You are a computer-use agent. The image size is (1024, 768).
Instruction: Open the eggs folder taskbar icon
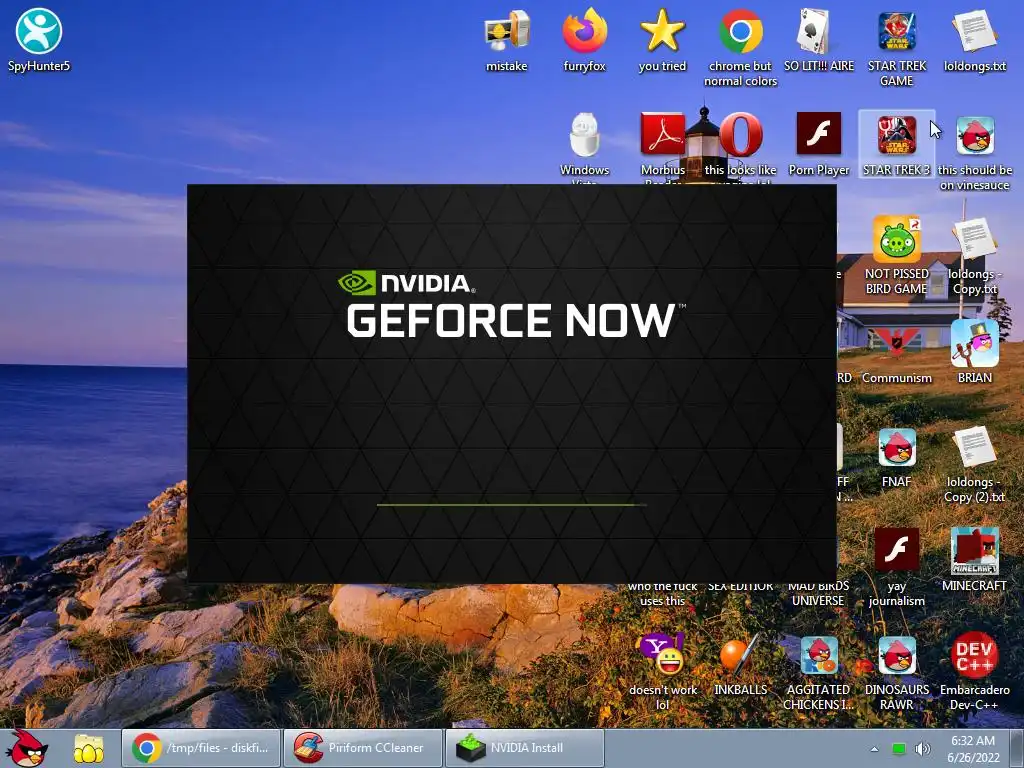[88, 748]
